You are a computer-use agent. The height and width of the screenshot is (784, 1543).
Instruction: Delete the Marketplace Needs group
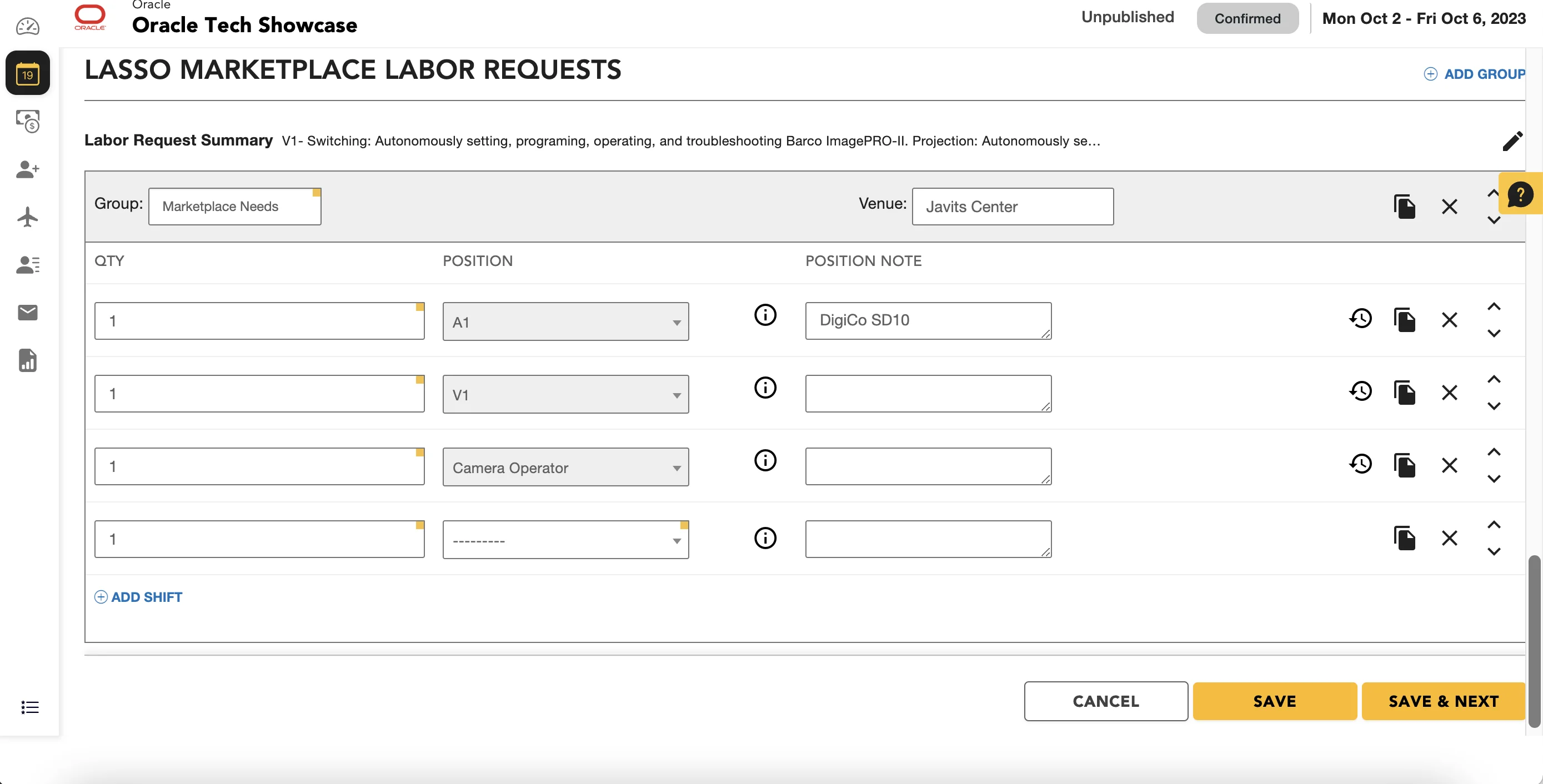[1450, 207]
